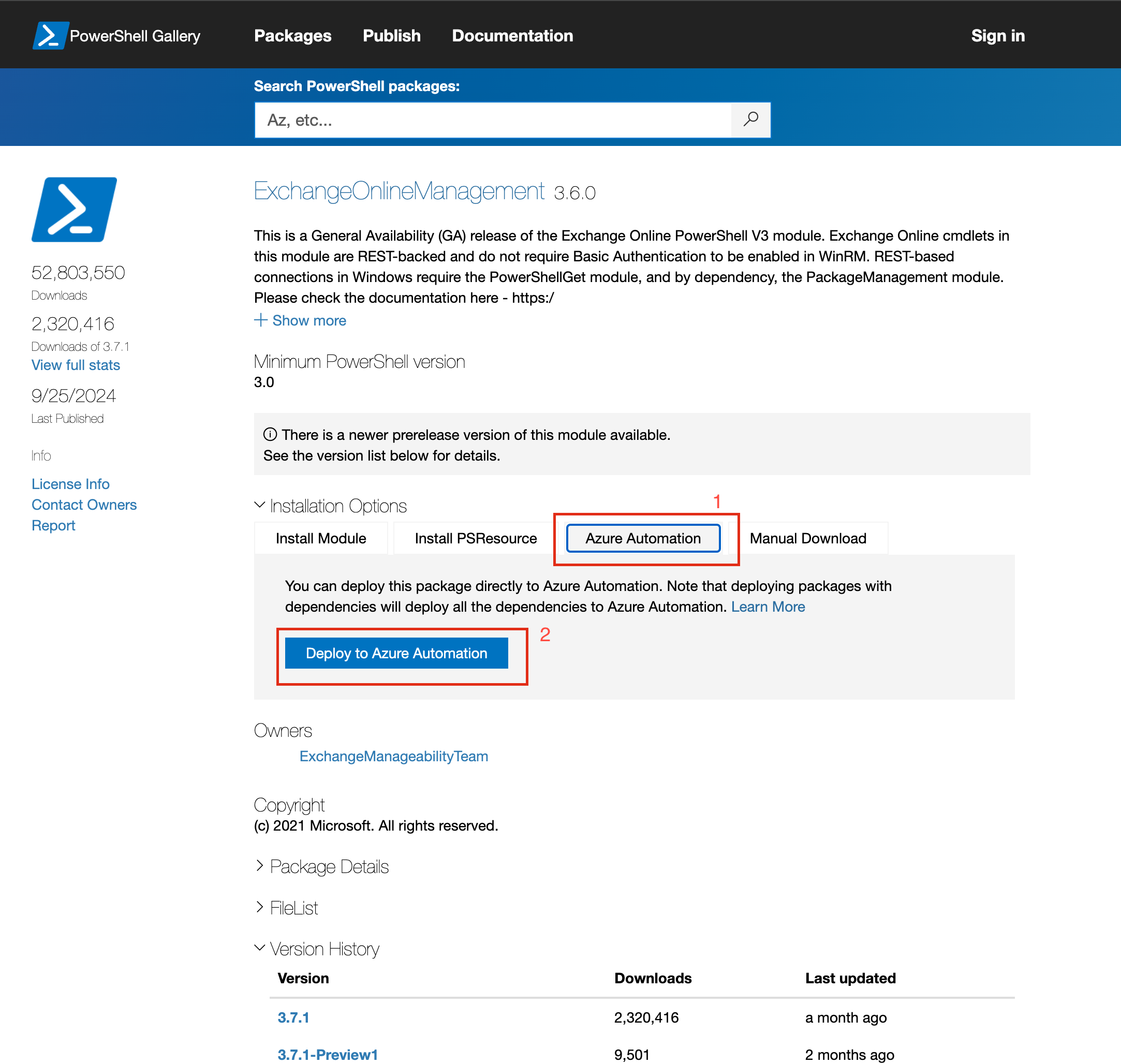Image resolution: width=1121 pixels, height=1064 pixels.
Task: Click the 2,320,416 downloads cell for 3.7.1
Action: 647,1017
